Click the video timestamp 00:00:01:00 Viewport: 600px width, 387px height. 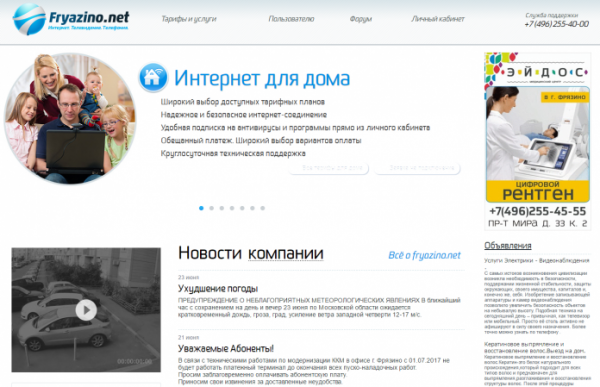[134, 361]
